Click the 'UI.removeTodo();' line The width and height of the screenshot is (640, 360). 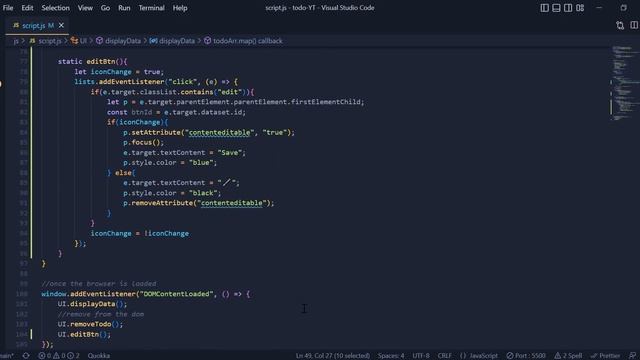point(90,324)
